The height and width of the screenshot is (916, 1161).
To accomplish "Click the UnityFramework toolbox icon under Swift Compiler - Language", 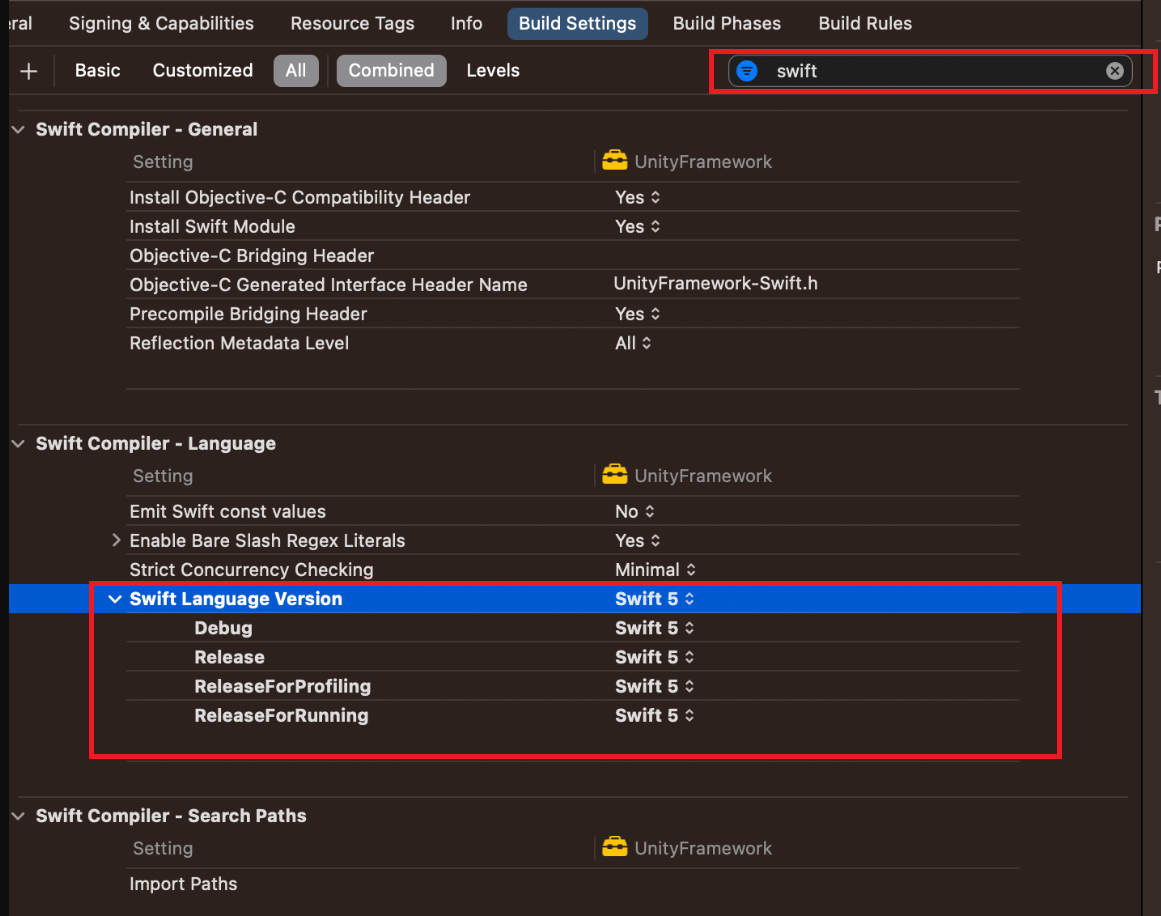I will [x=615, y=475].
